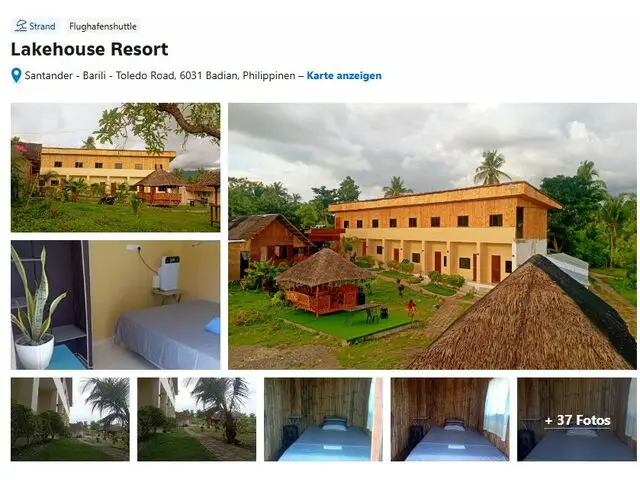This screenshot has width=640, height=480.
Task: Click the thatched hut in the aerial photo
Action: (325, 282)
